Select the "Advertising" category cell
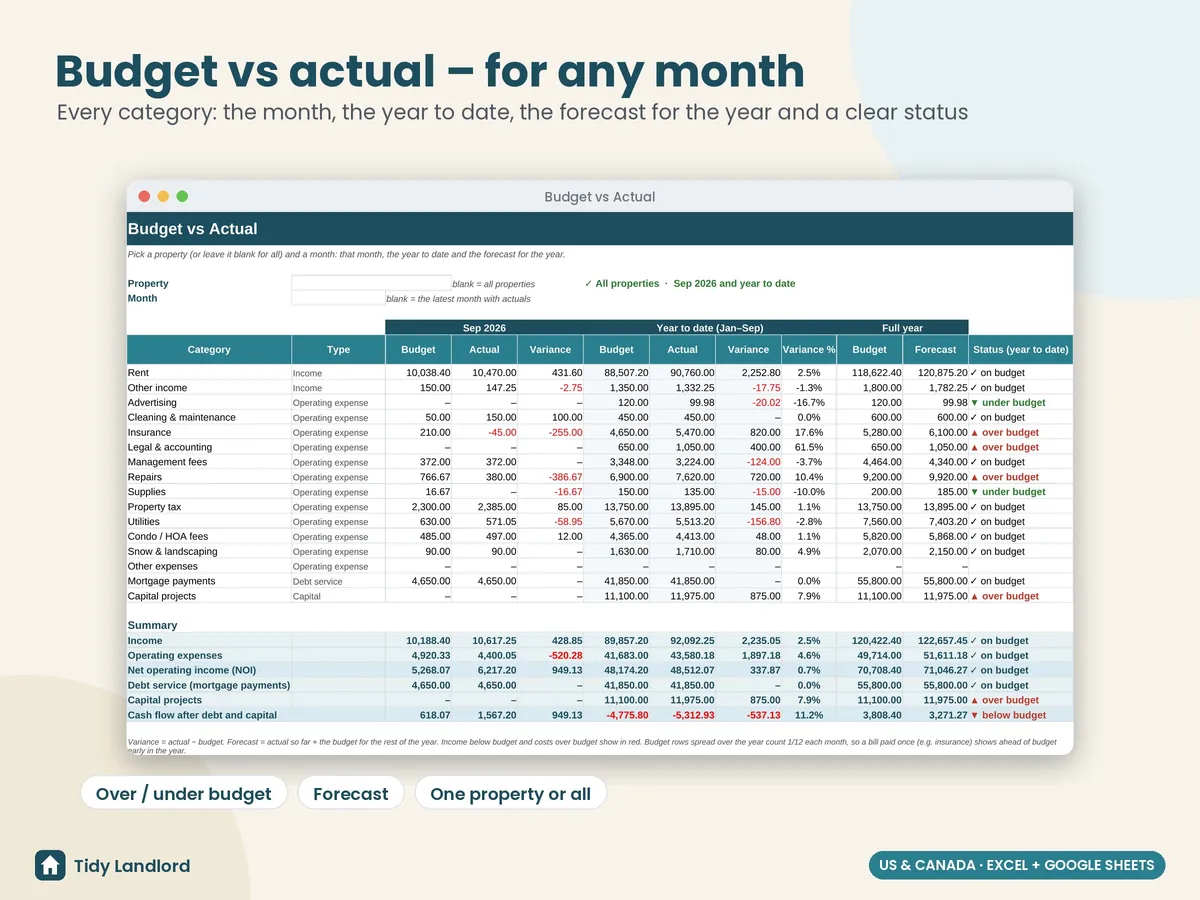The height and width of the screenshot is (900, 1200). [209, 402]
